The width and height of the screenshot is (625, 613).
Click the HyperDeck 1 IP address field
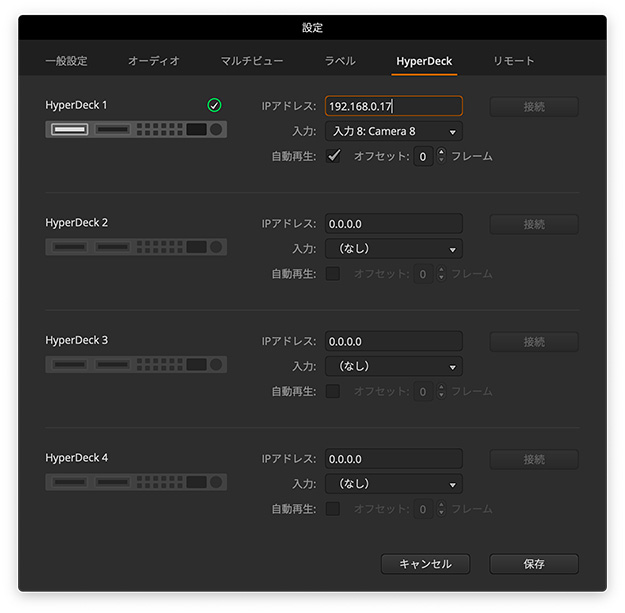tap(393, 106)
